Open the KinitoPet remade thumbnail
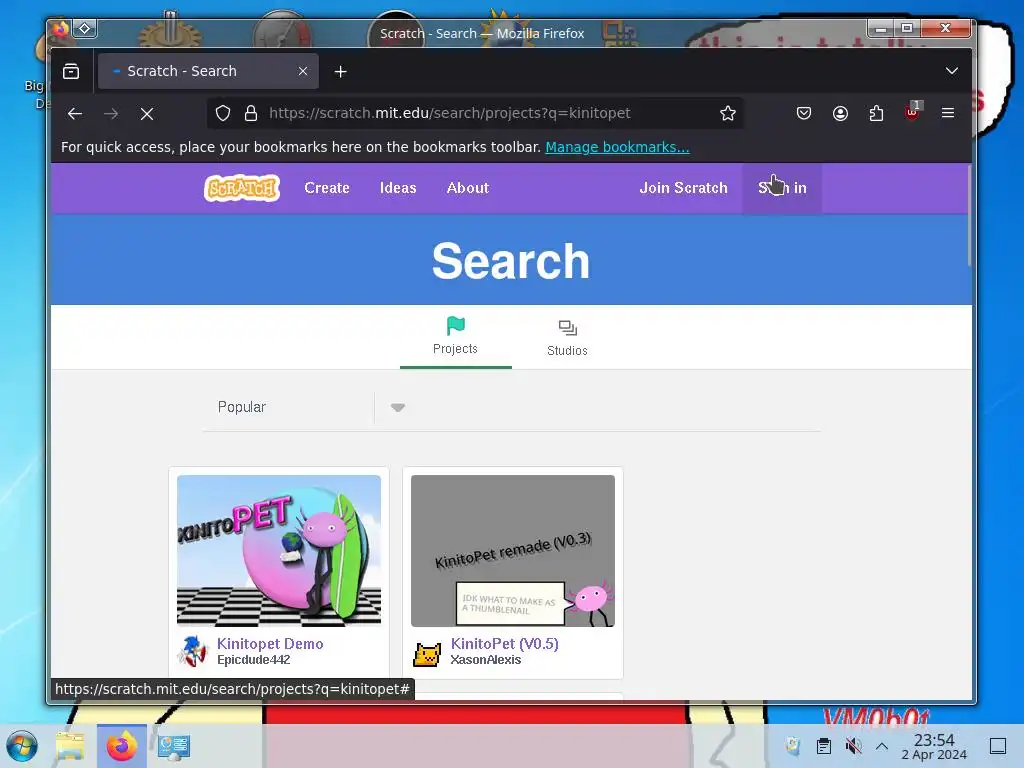Screen dimensions: 1024x768 pos(513,551)
